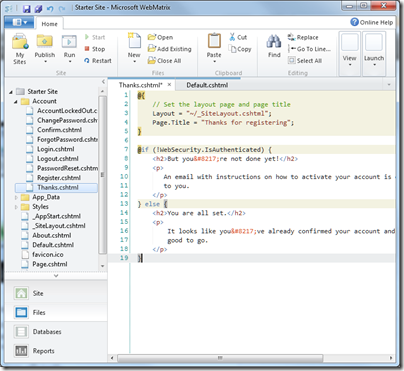The image size is (404, 371).
Task: Click the file tree vertical scrollbar
Action: point(103,175)
